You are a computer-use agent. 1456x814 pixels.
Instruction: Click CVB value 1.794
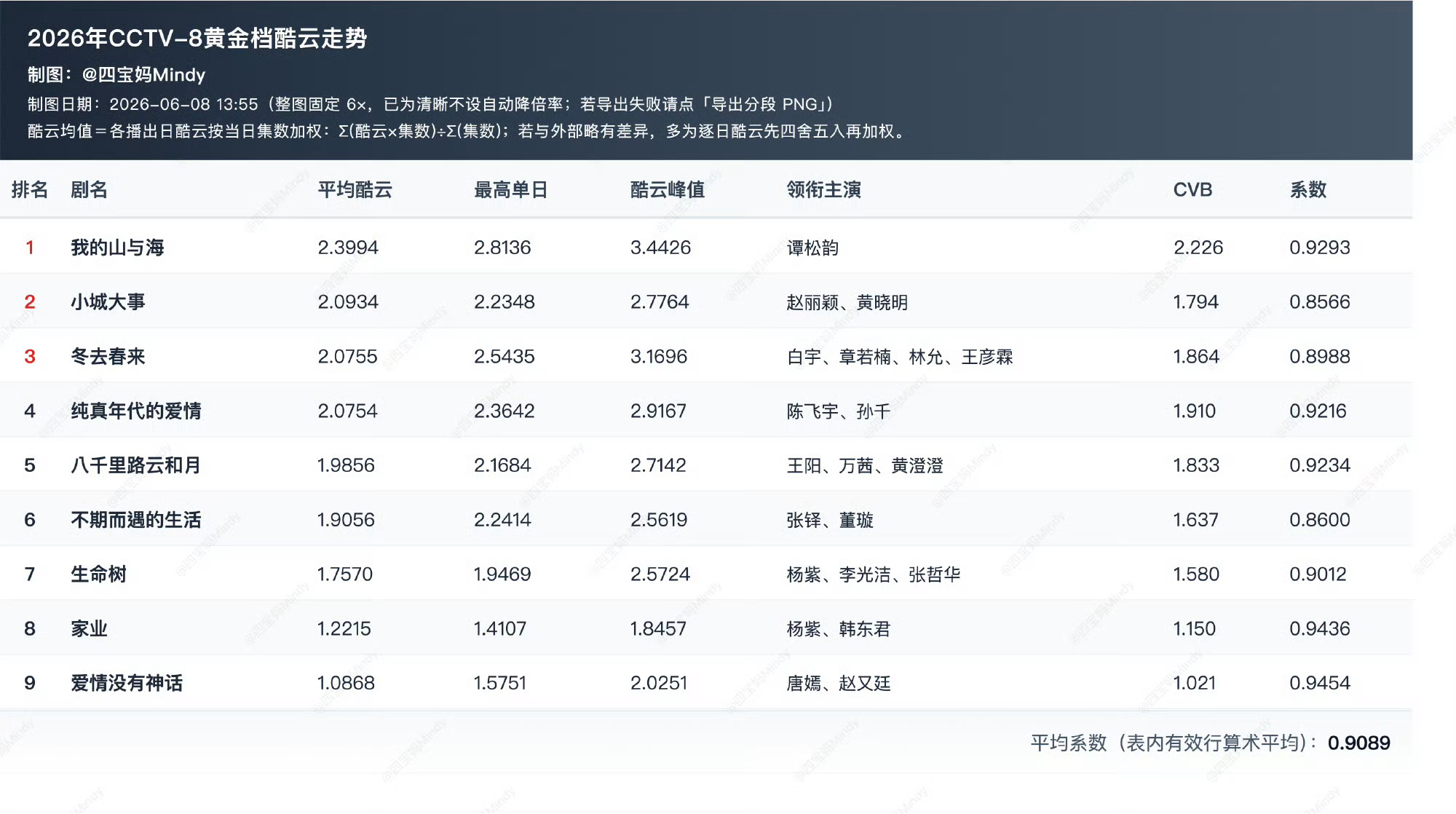(x=1196, y=302)
